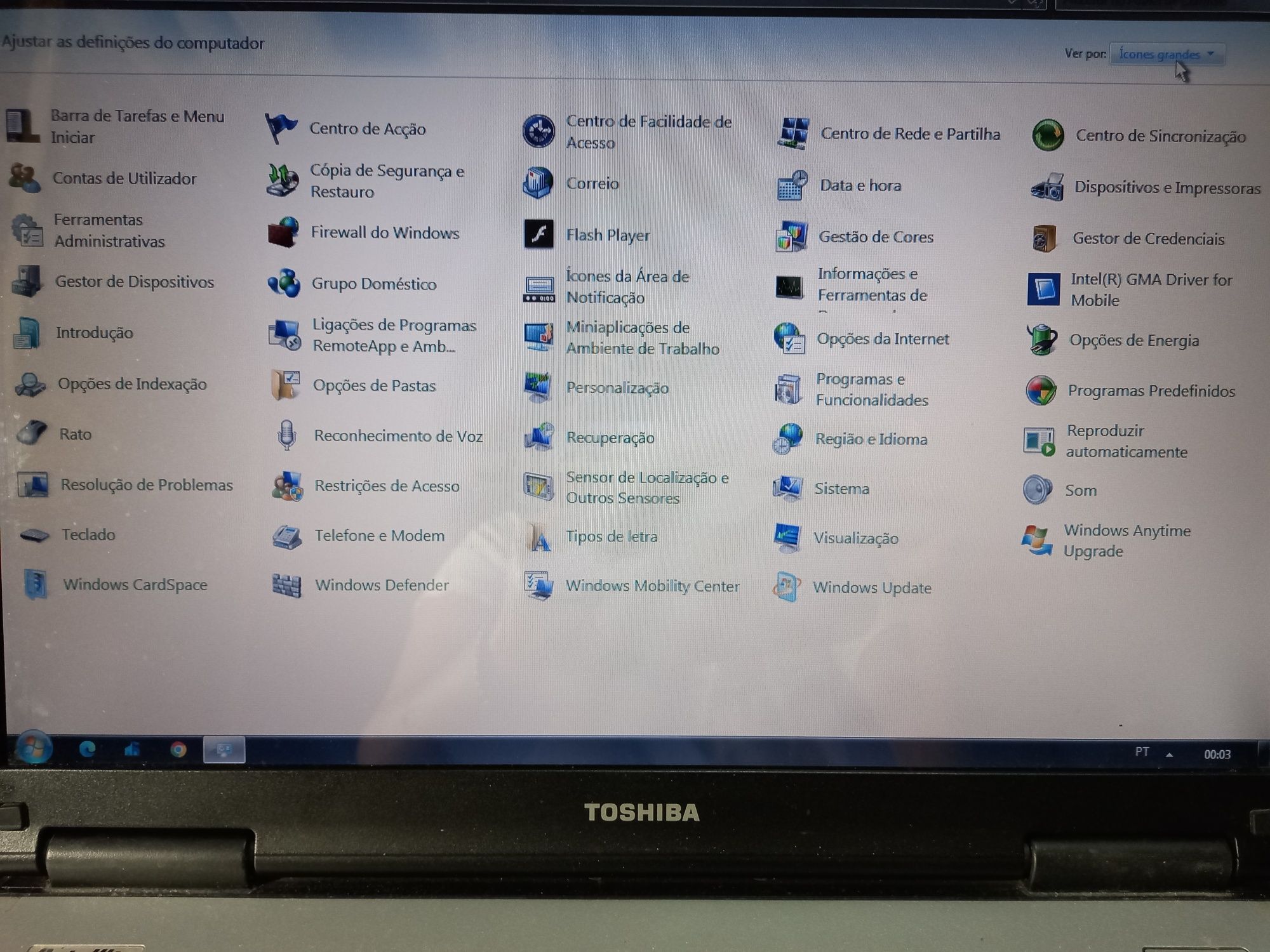This screenshot has width=1270, height=952.
Task: Open the Opções da Internet globe icon
Action: [789, 338]
